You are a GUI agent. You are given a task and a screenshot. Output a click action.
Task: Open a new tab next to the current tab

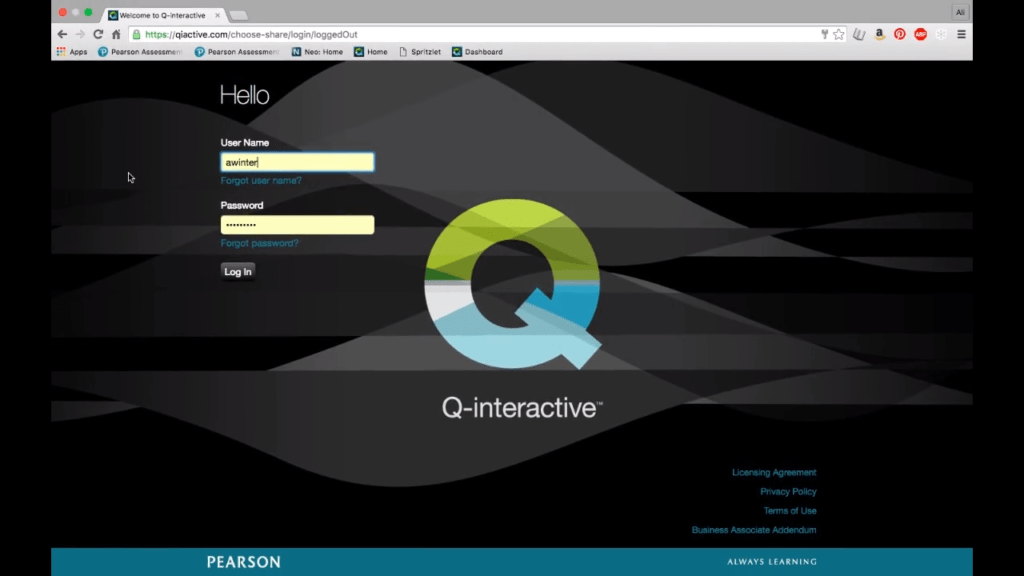coord(238,15)
